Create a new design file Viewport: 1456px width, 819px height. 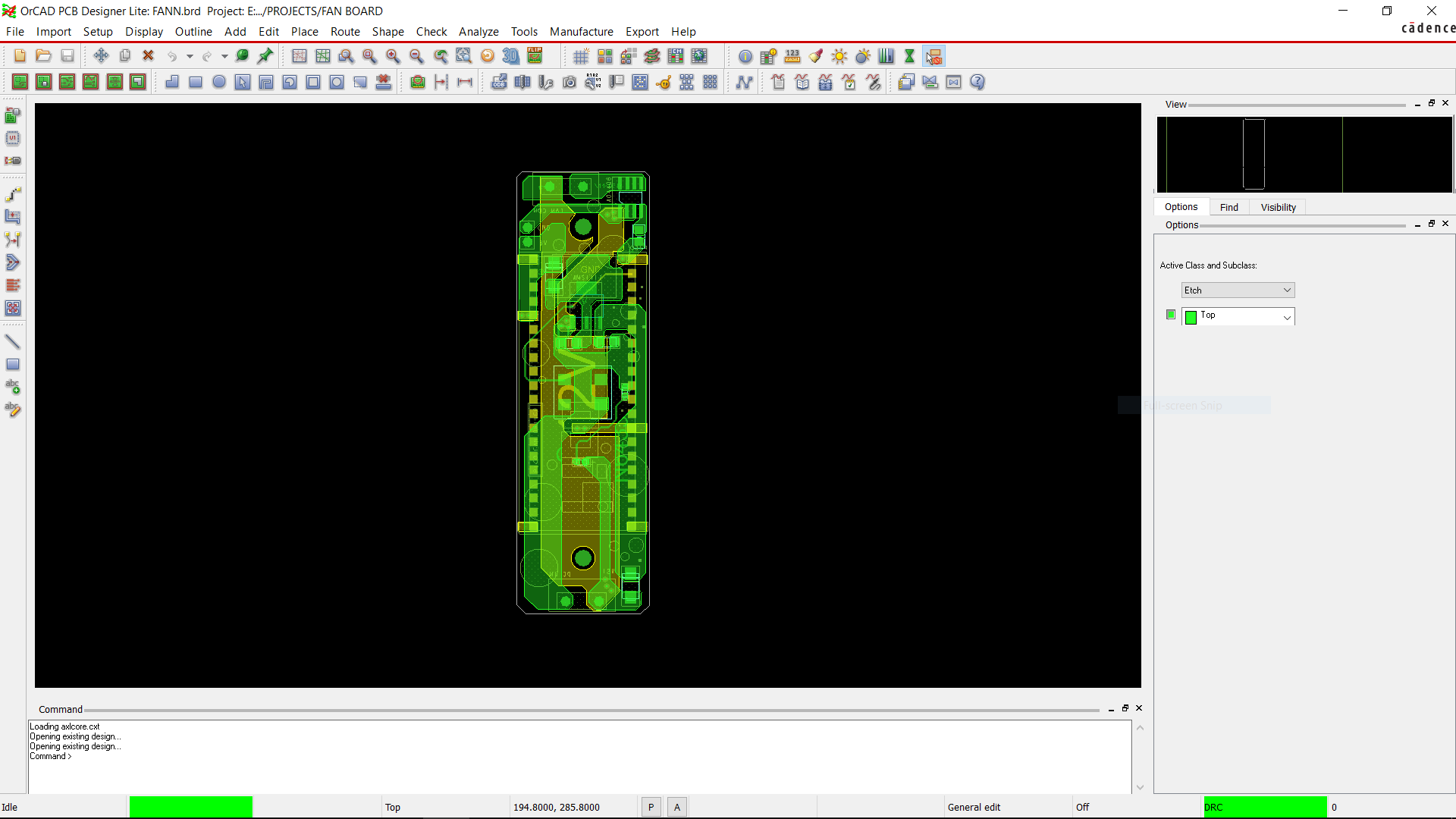(x=20, y=56)
